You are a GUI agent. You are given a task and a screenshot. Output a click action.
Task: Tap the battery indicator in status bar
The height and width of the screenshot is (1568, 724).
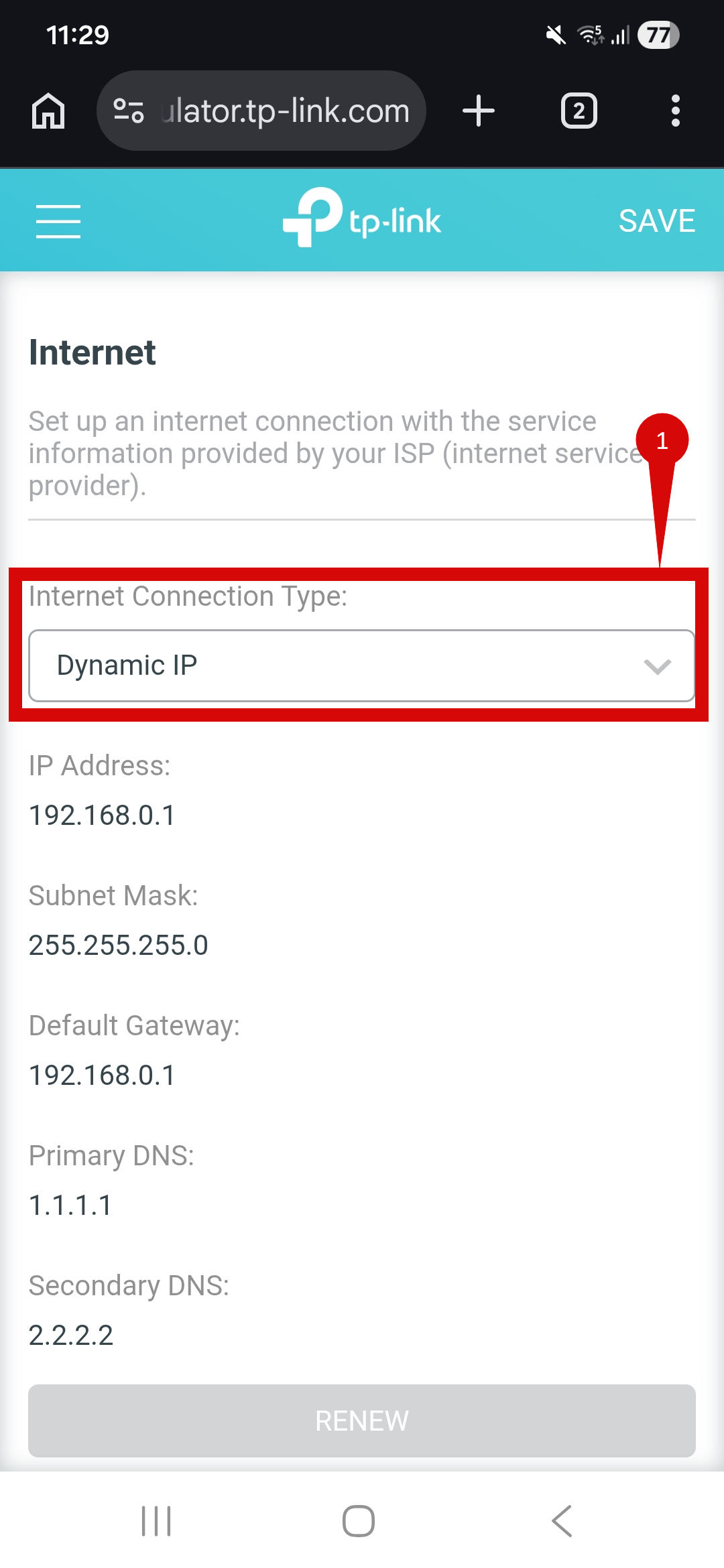(x=658, y=35)
